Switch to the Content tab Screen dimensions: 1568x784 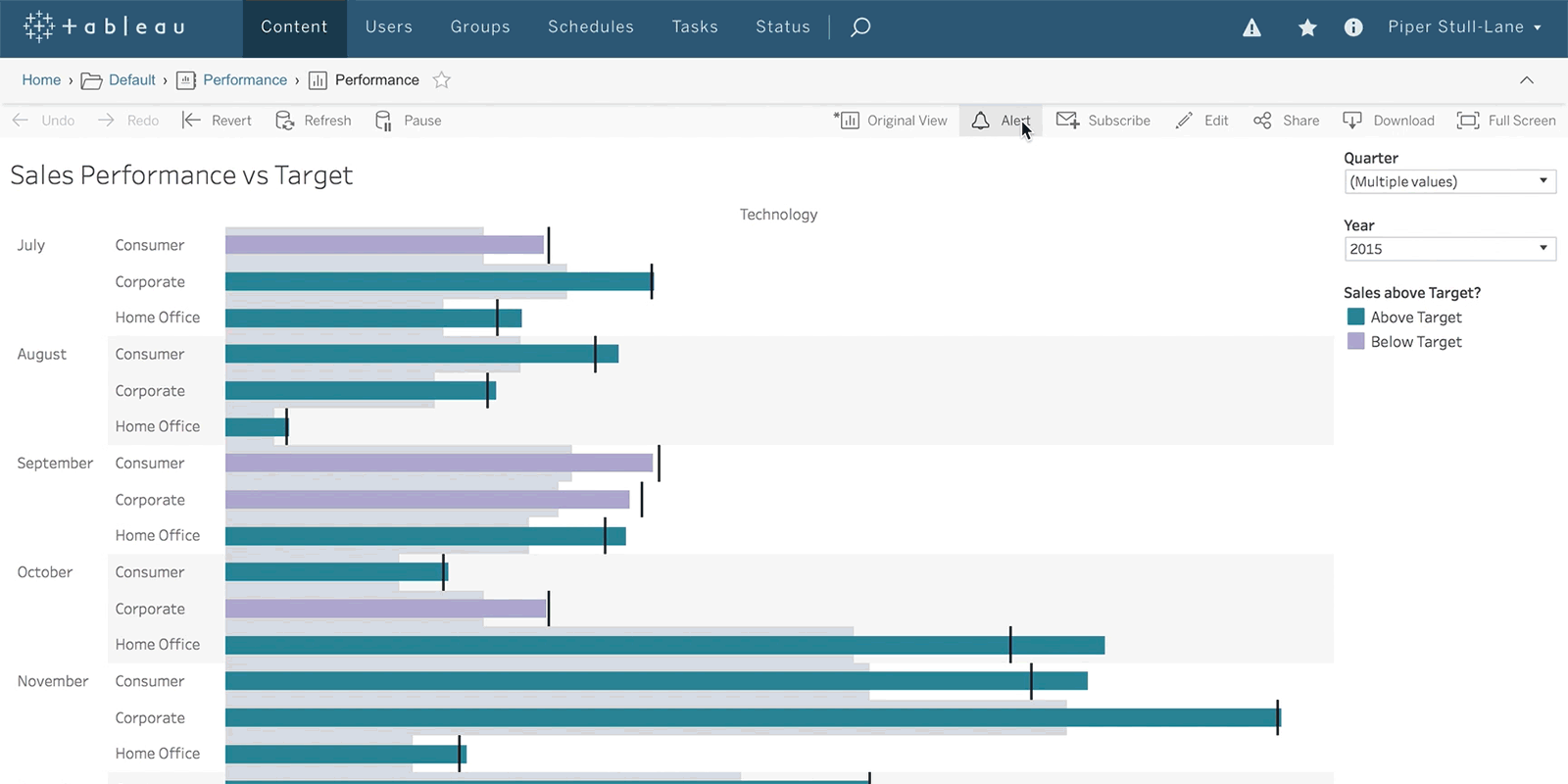pos(294,27)
